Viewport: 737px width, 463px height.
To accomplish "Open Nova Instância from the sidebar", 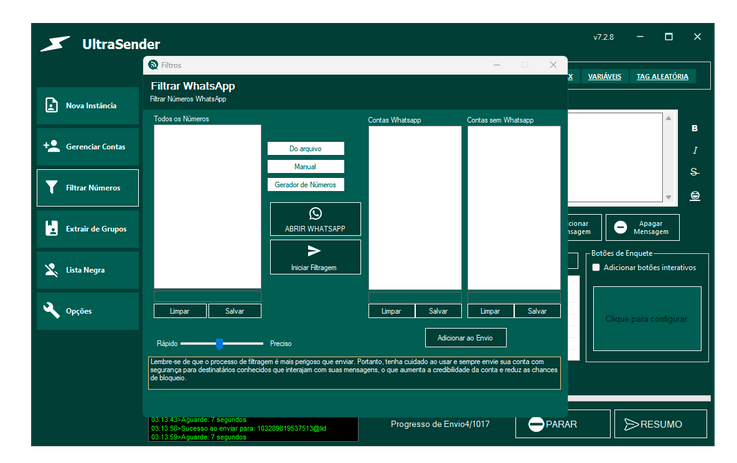I will tap(87, 106).
